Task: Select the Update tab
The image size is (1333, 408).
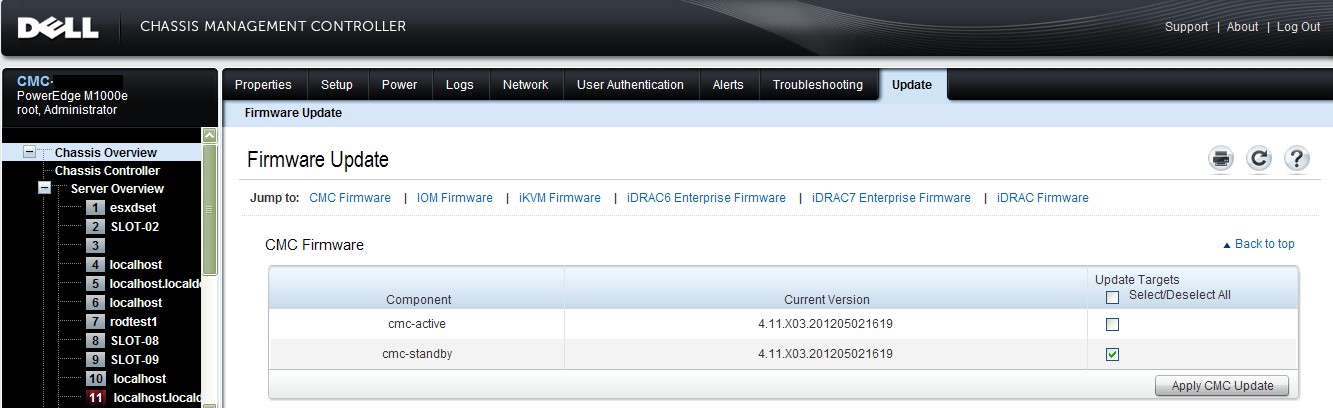Action: point(912,85)
